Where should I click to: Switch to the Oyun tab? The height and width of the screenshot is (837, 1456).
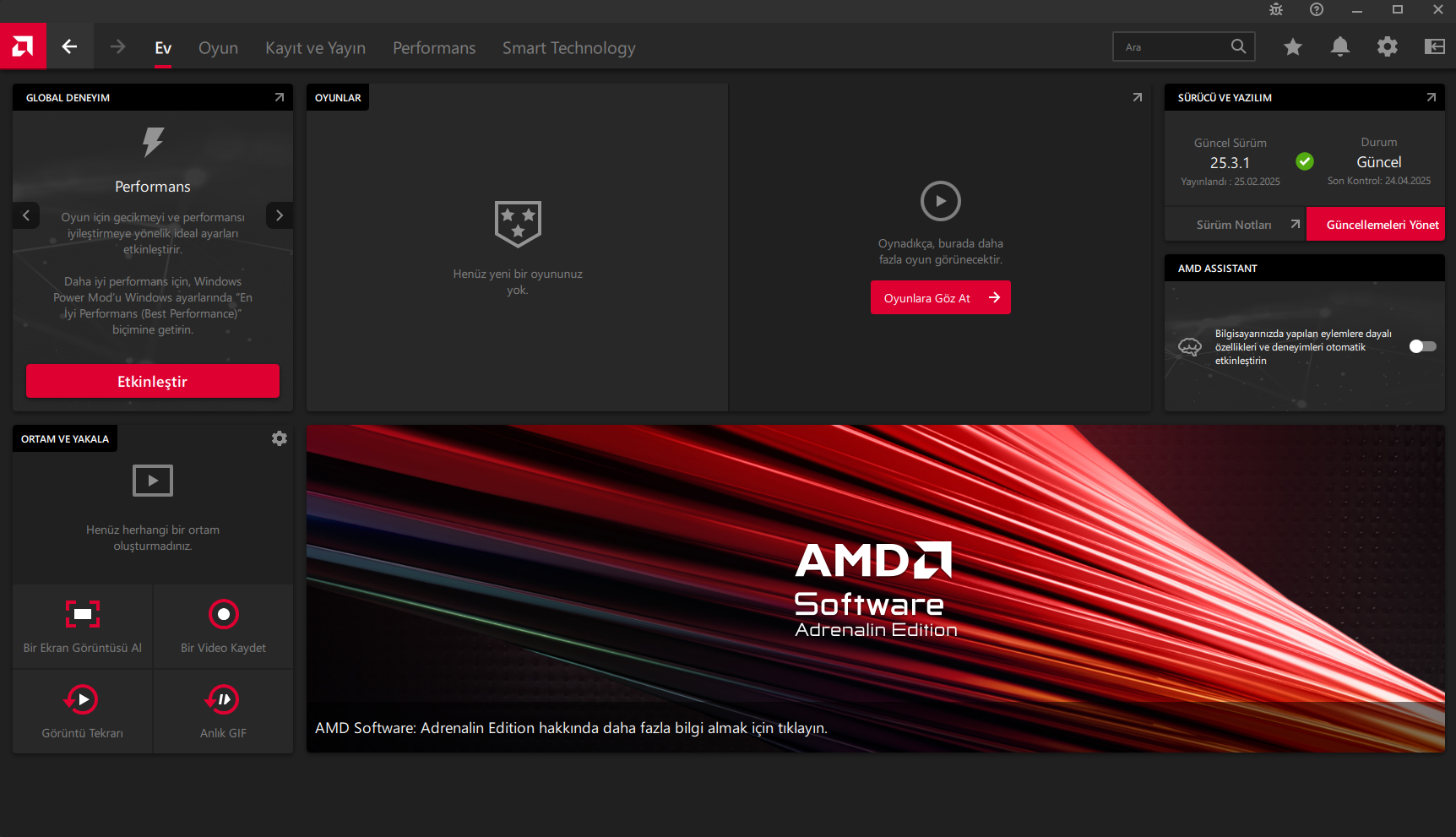[x=218, y=48]
